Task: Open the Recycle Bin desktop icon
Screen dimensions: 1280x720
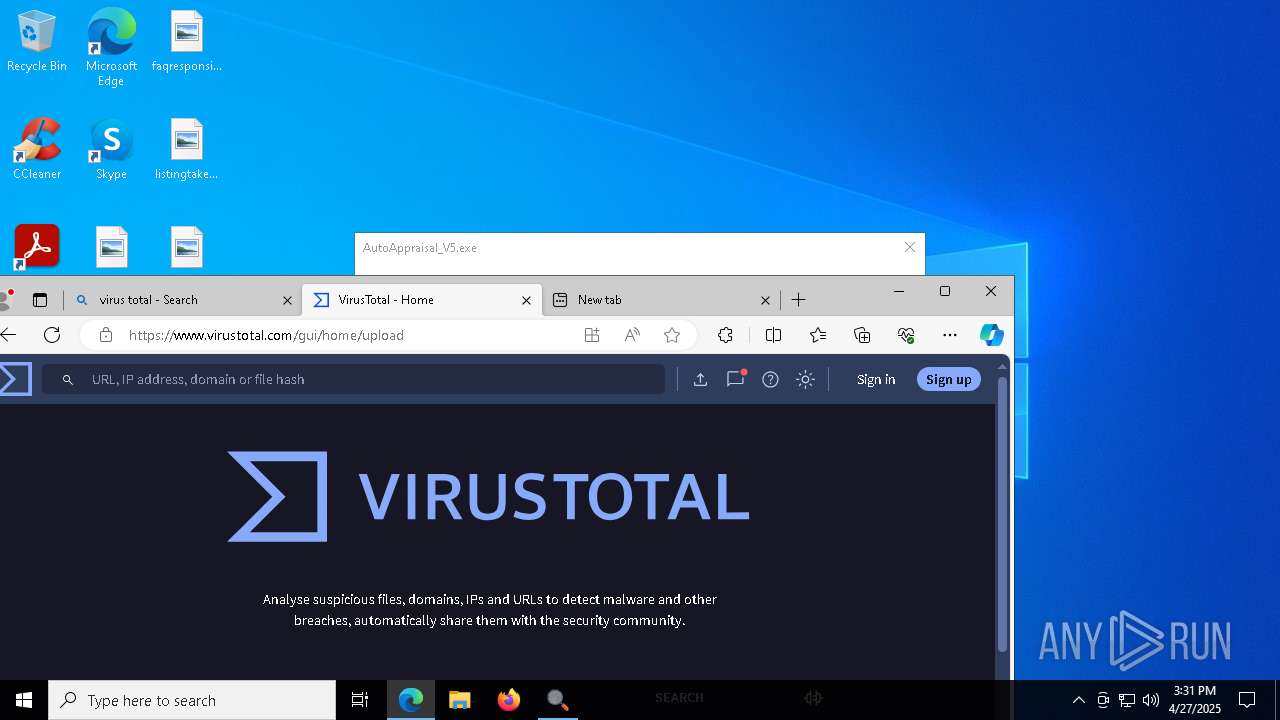Action: 37,41
